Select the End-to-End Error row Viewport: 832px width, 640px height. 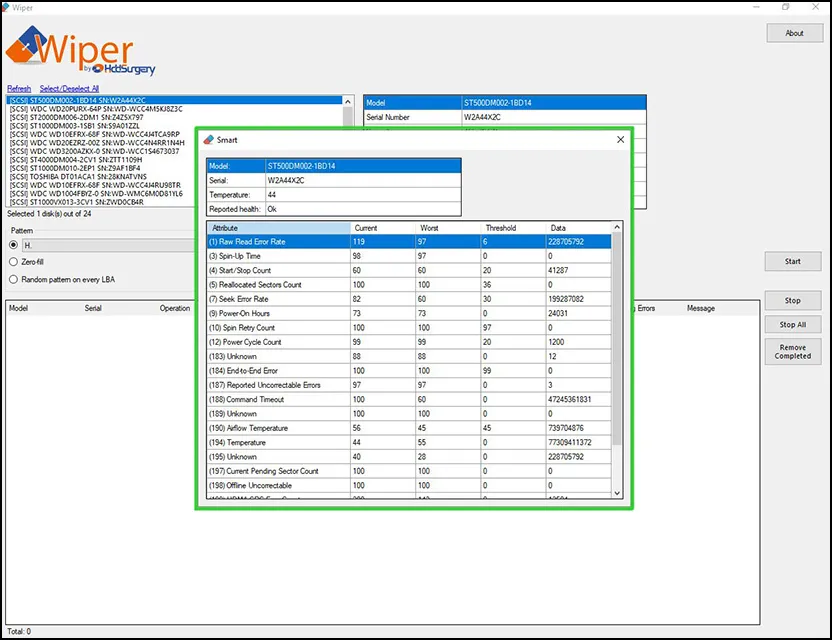click(409, 370)
